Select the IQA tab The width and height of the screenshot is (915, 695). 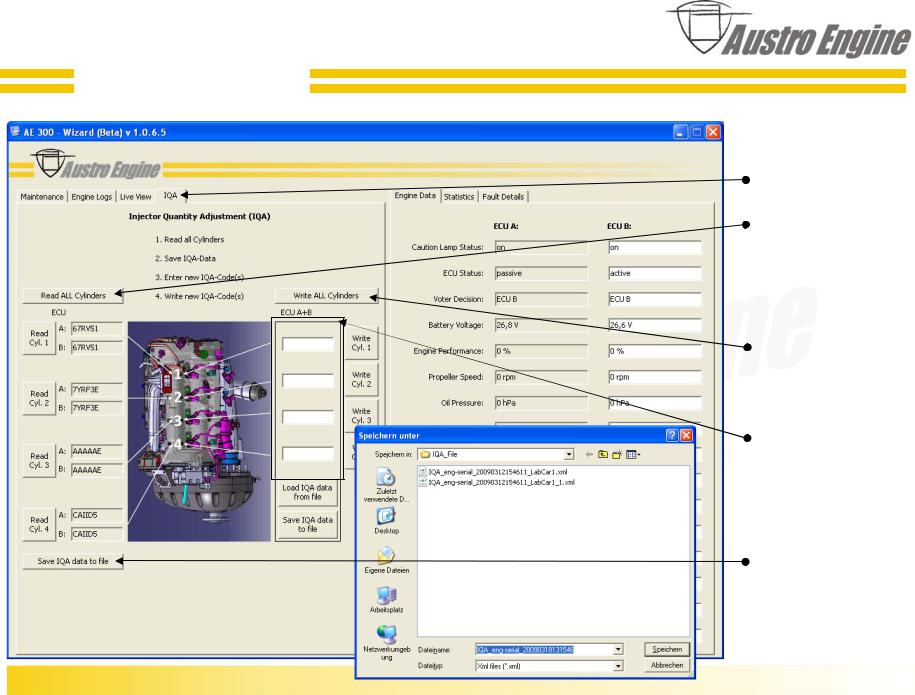coord(170,195)
